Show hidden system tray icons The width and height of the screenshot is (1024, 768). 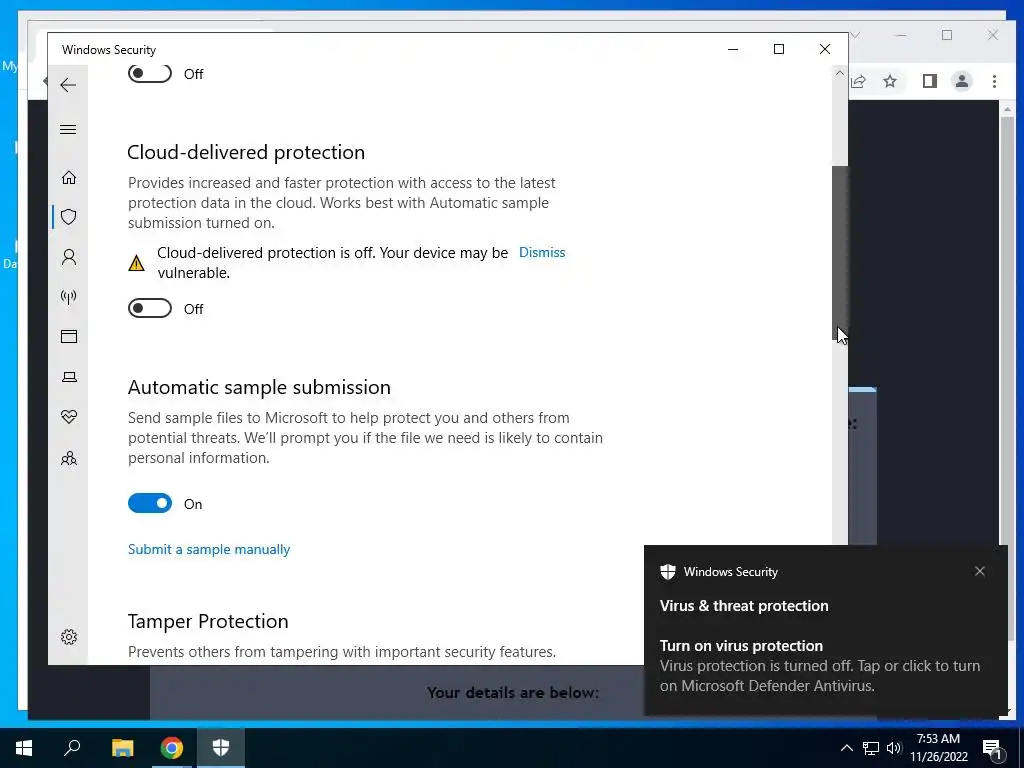[846, 748]
